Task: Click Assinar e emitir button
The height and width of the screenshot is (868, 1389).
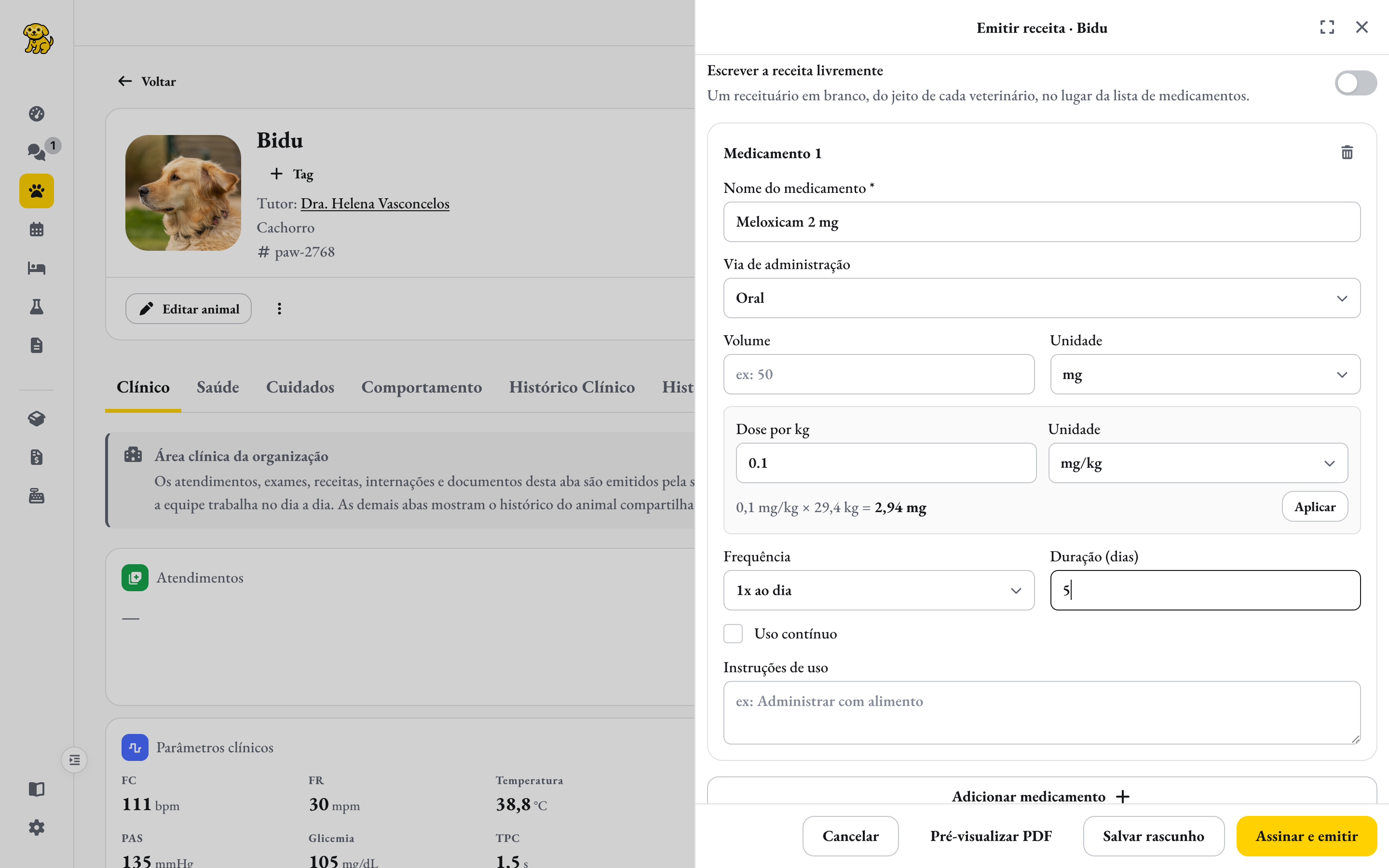Action: pyautogui.click(x=1307, y=836)
